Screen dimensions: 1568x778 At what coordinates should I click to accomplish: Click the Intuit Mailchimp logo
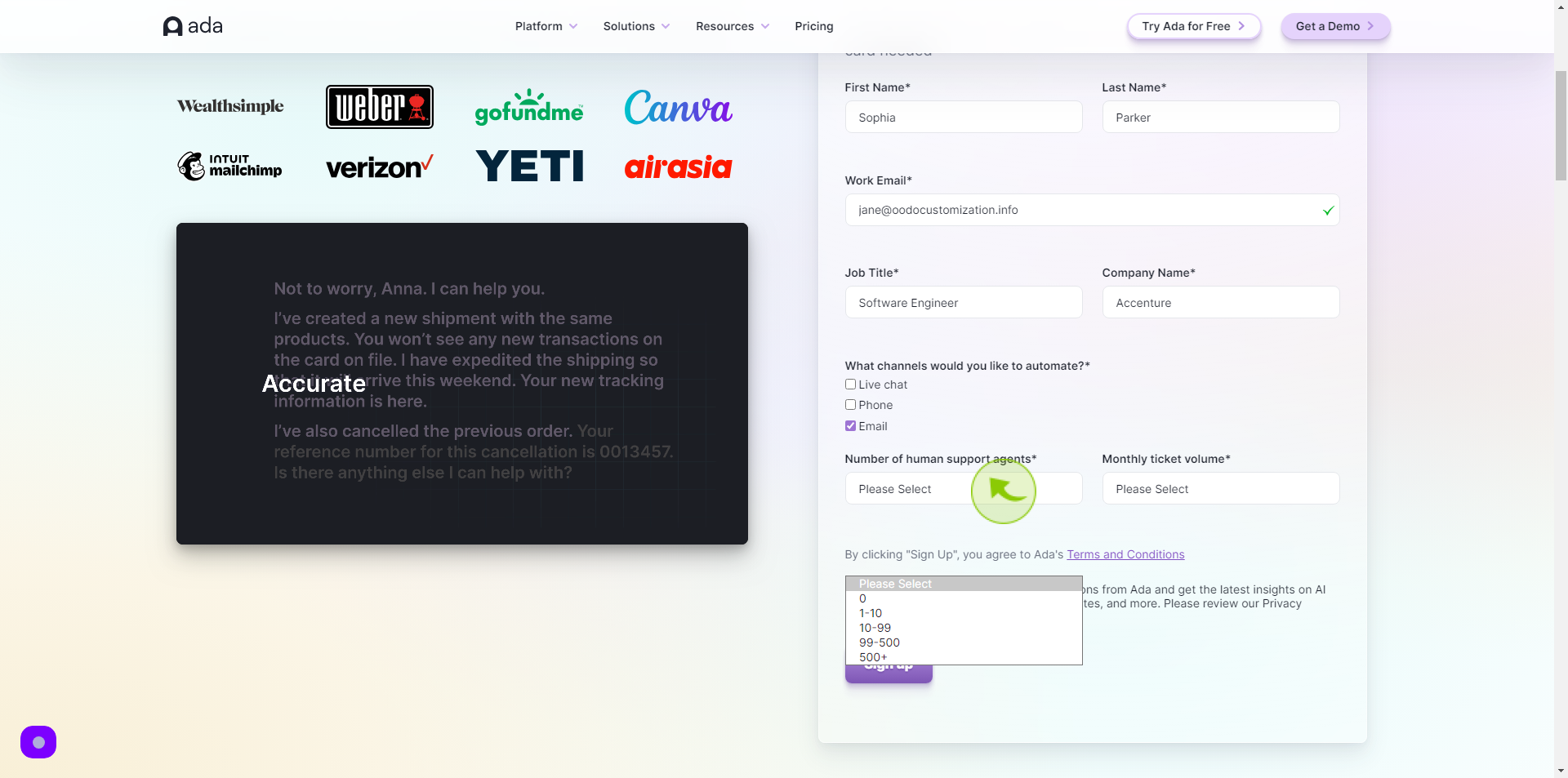pyautogui.click(x=230, y=167)
